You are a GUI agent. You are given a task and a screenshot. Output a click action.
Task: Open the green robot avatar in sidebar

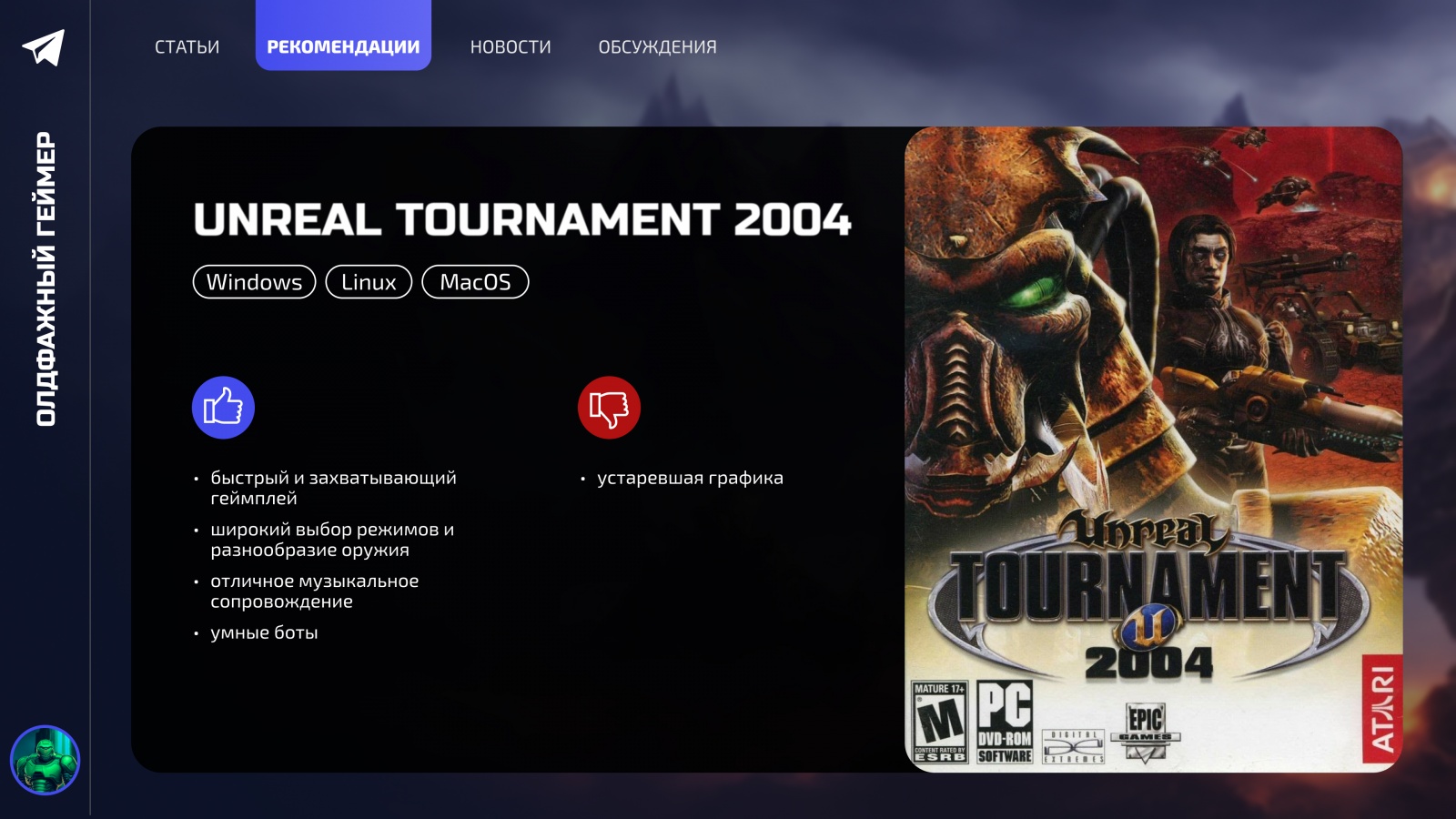pyautogui.click(x=45, y=760)
